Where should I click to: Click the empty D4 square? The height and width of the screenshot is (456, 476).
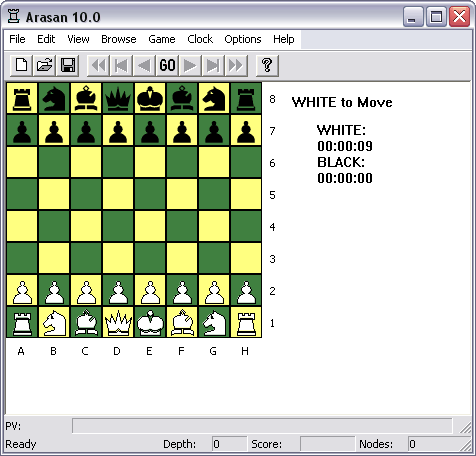pos(118,226)
